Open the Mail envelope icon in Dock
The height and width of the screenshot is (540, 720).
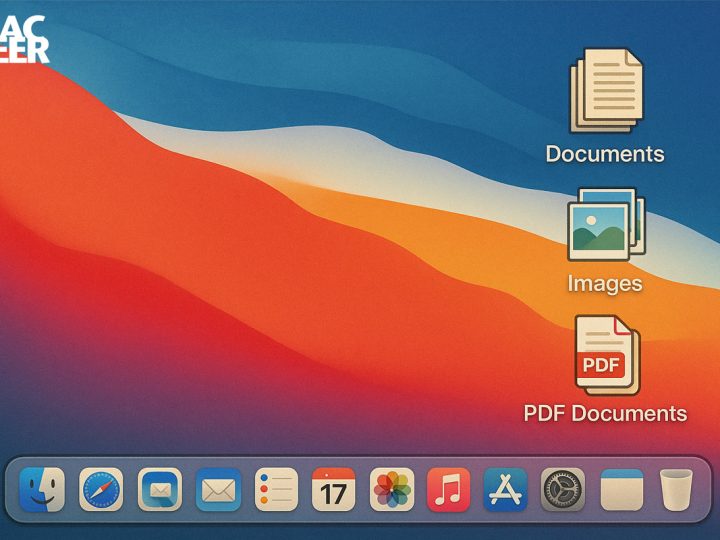point(219,489)
